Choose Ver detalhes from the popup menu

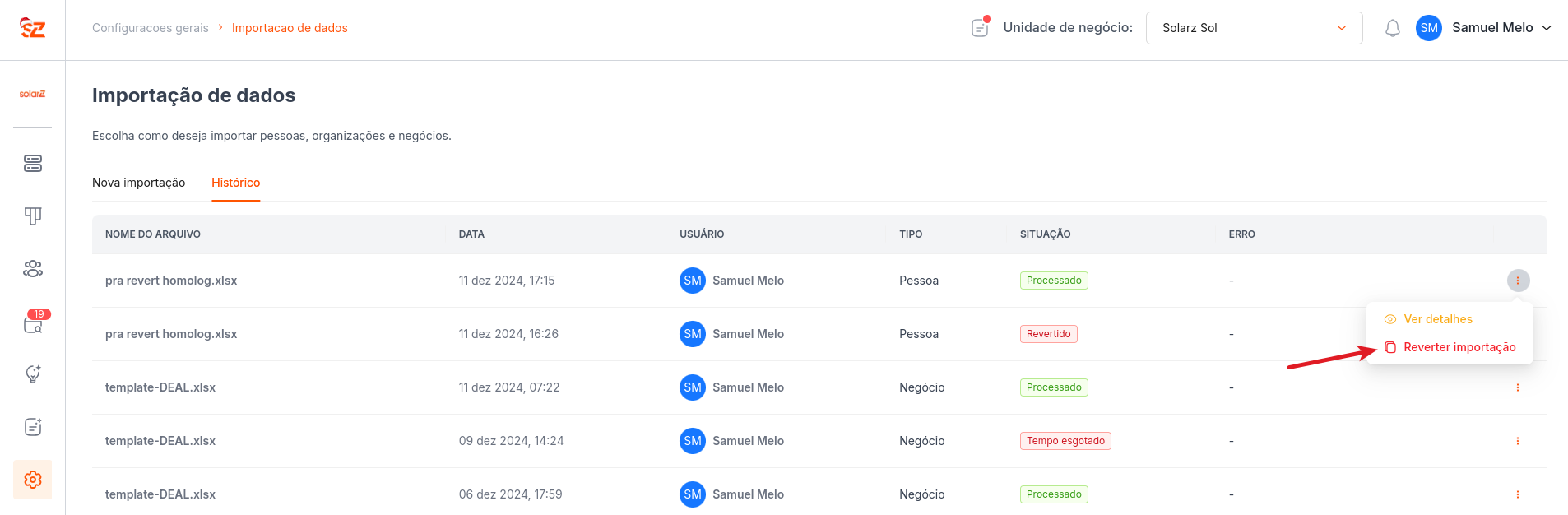pyautogui.click(x=1437, y=319)
